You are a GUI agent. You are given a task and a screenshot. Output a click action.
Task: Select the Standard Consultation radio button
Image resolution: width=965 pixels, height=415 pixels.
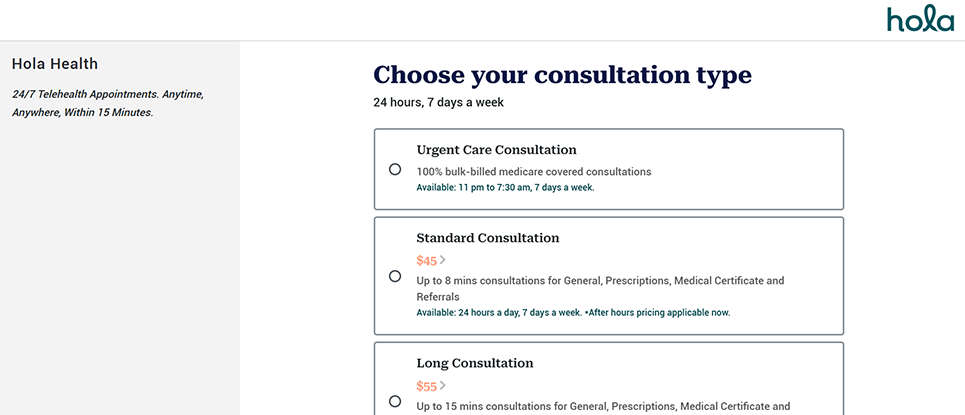[x=395, y=276]
